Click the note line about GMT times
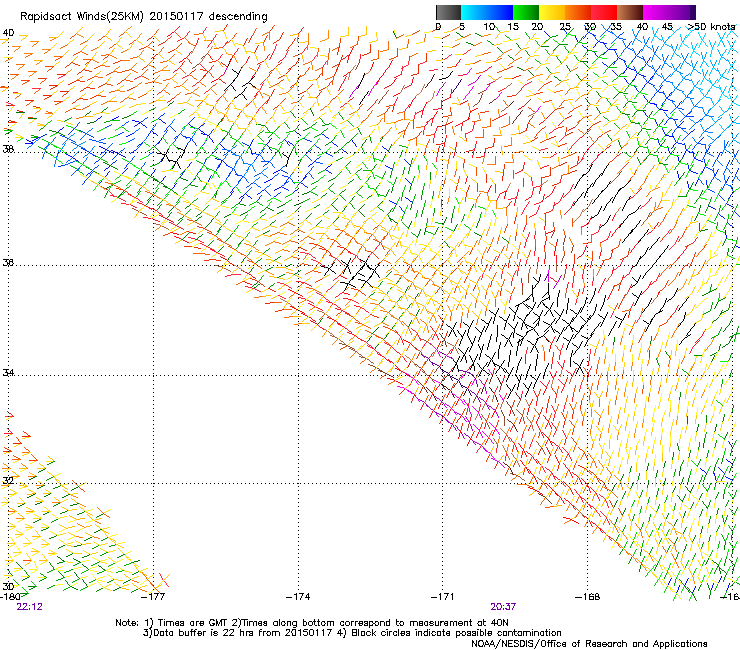Viewport: 740px width, 650px height. [312, 623]
